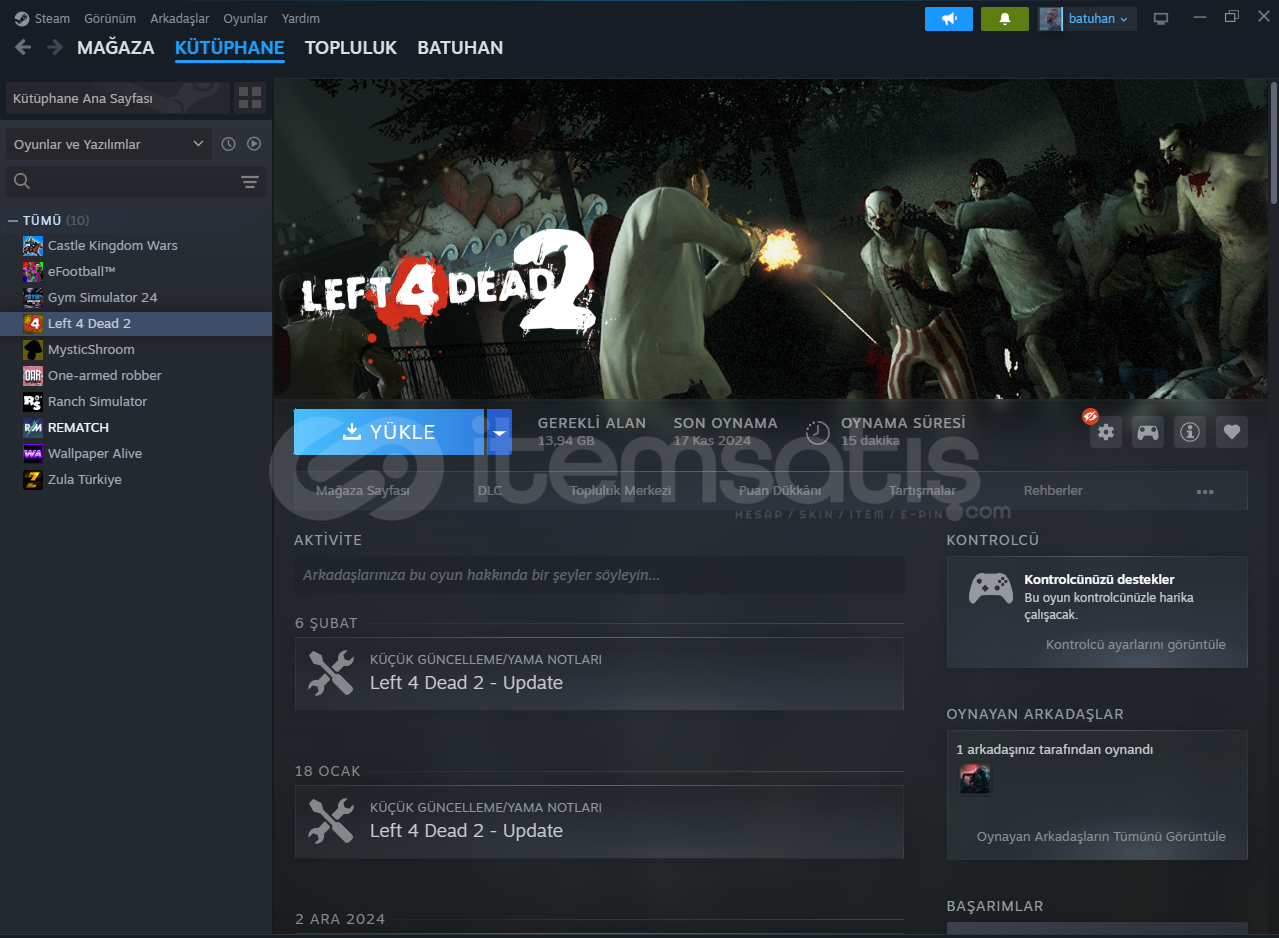Screen dimensions: 1279x938
Task: Open Topluluk Merkezi link
Action: tap(620, 491)
